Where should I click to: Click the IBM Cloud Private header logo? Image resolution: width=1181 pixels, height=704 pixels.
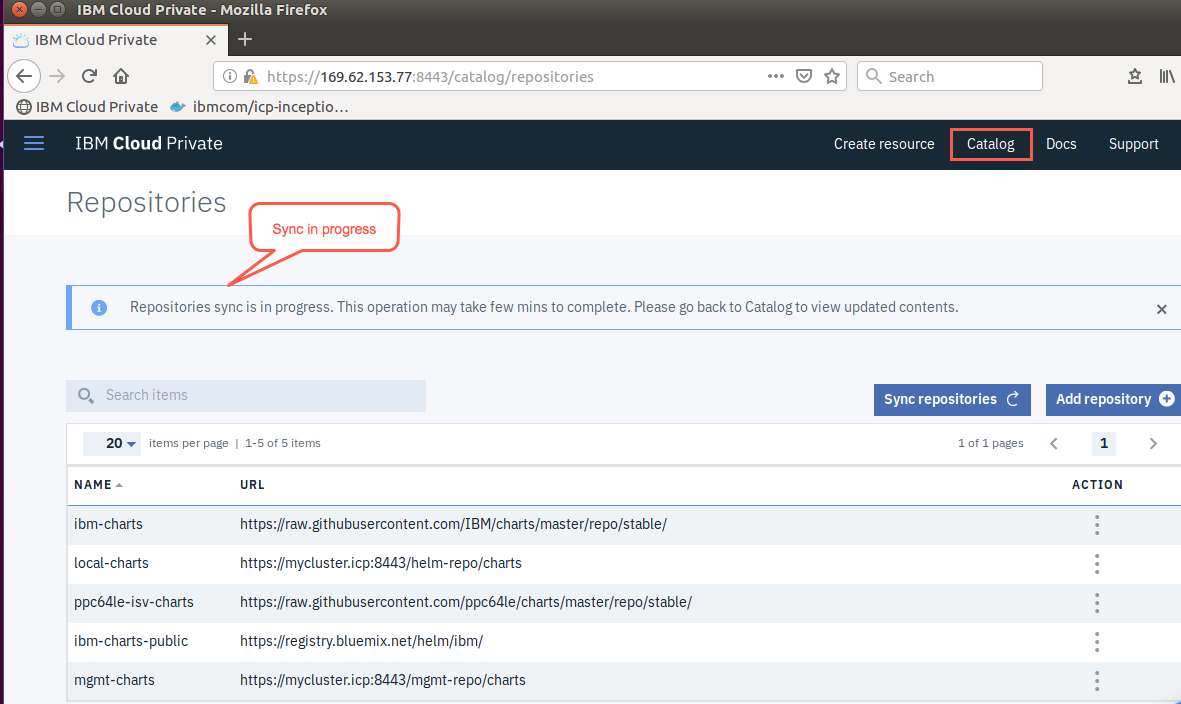click(x=148, y=143)
